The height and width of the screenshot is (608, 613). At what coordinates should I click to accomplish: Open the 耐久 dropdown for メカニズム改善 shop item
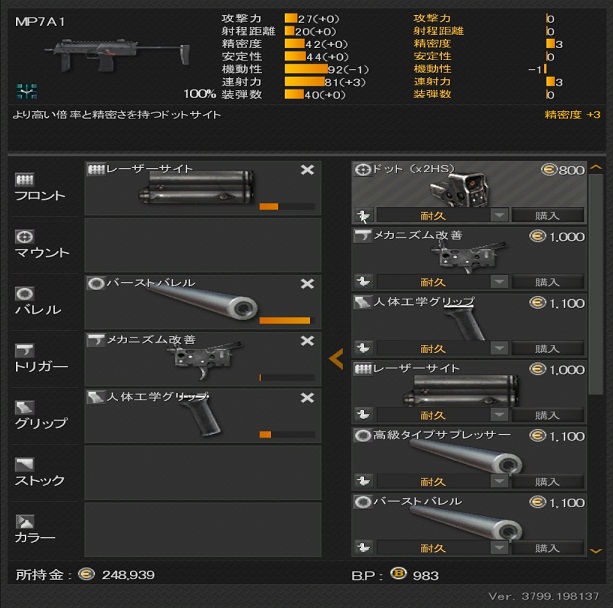tap(499, 282)
